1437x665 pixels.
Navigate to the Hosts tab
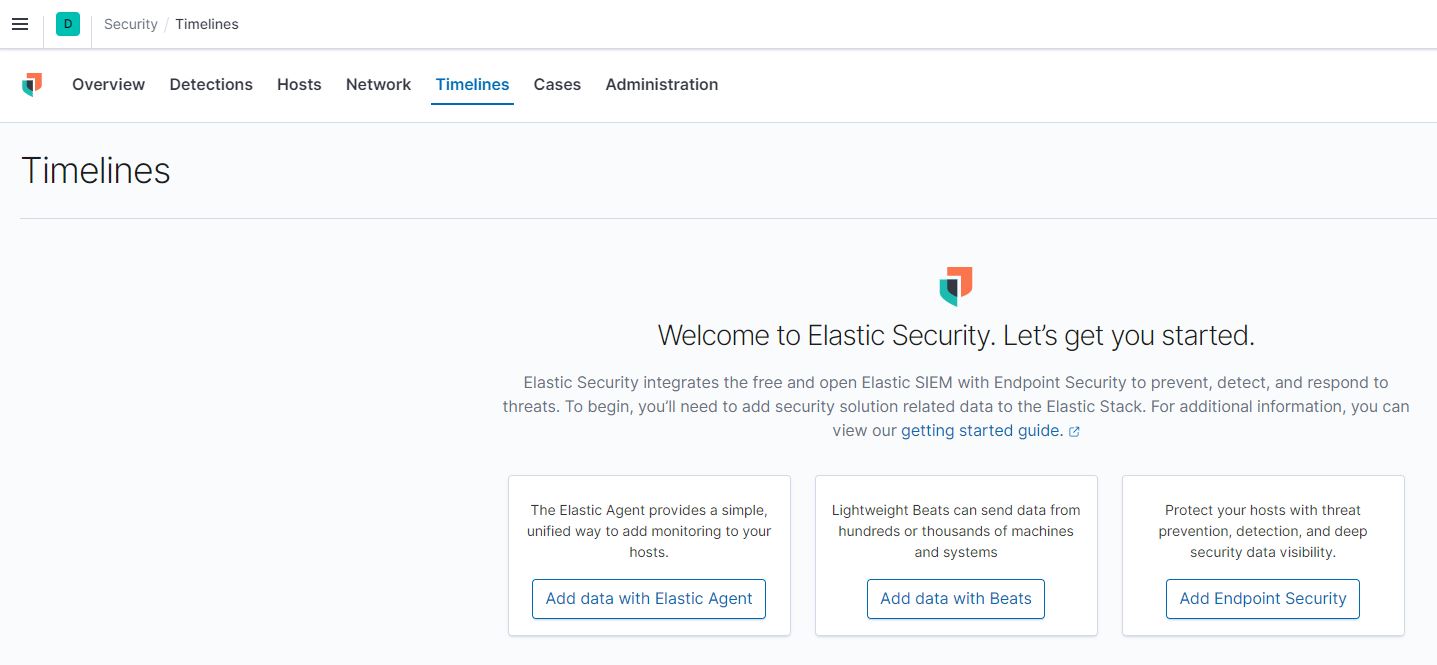(x=298, y=85)
